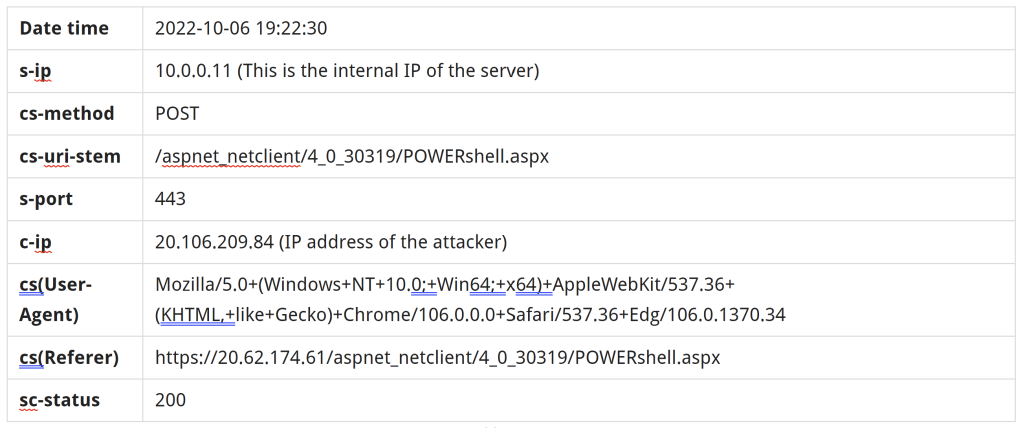The image size is (1023, 428).
Task: Select the timestamp 2022-10-06 19:22:30
Action: (x=241, y=28)
